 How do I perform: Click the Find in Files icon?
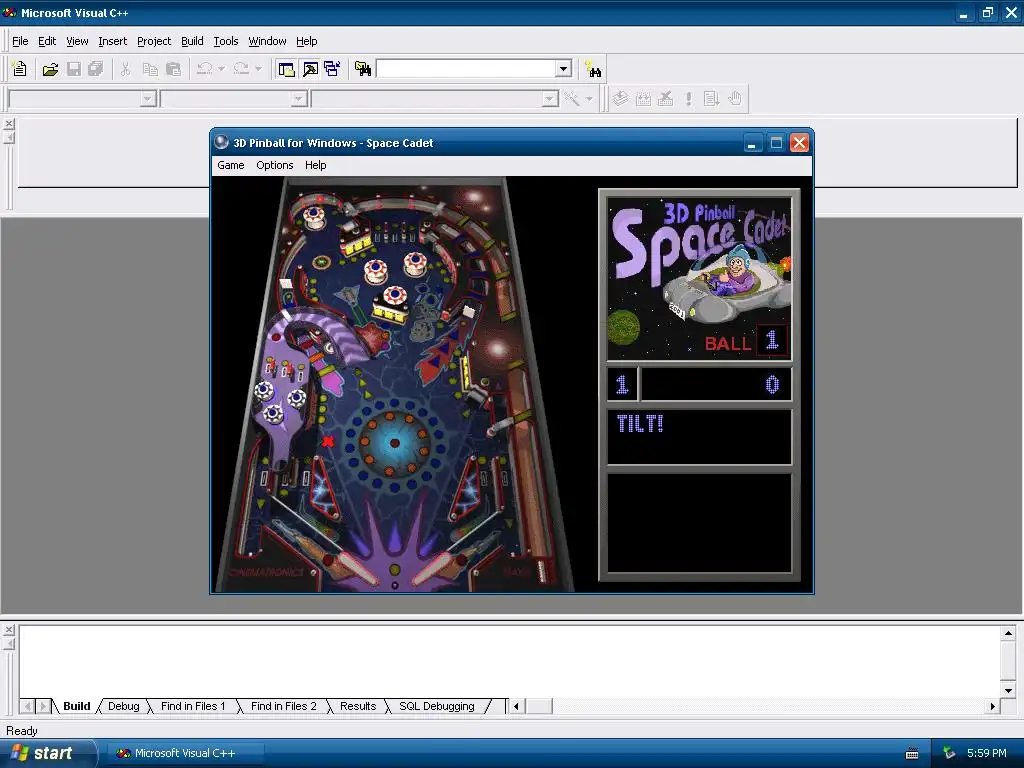click(x=362, y=69)
